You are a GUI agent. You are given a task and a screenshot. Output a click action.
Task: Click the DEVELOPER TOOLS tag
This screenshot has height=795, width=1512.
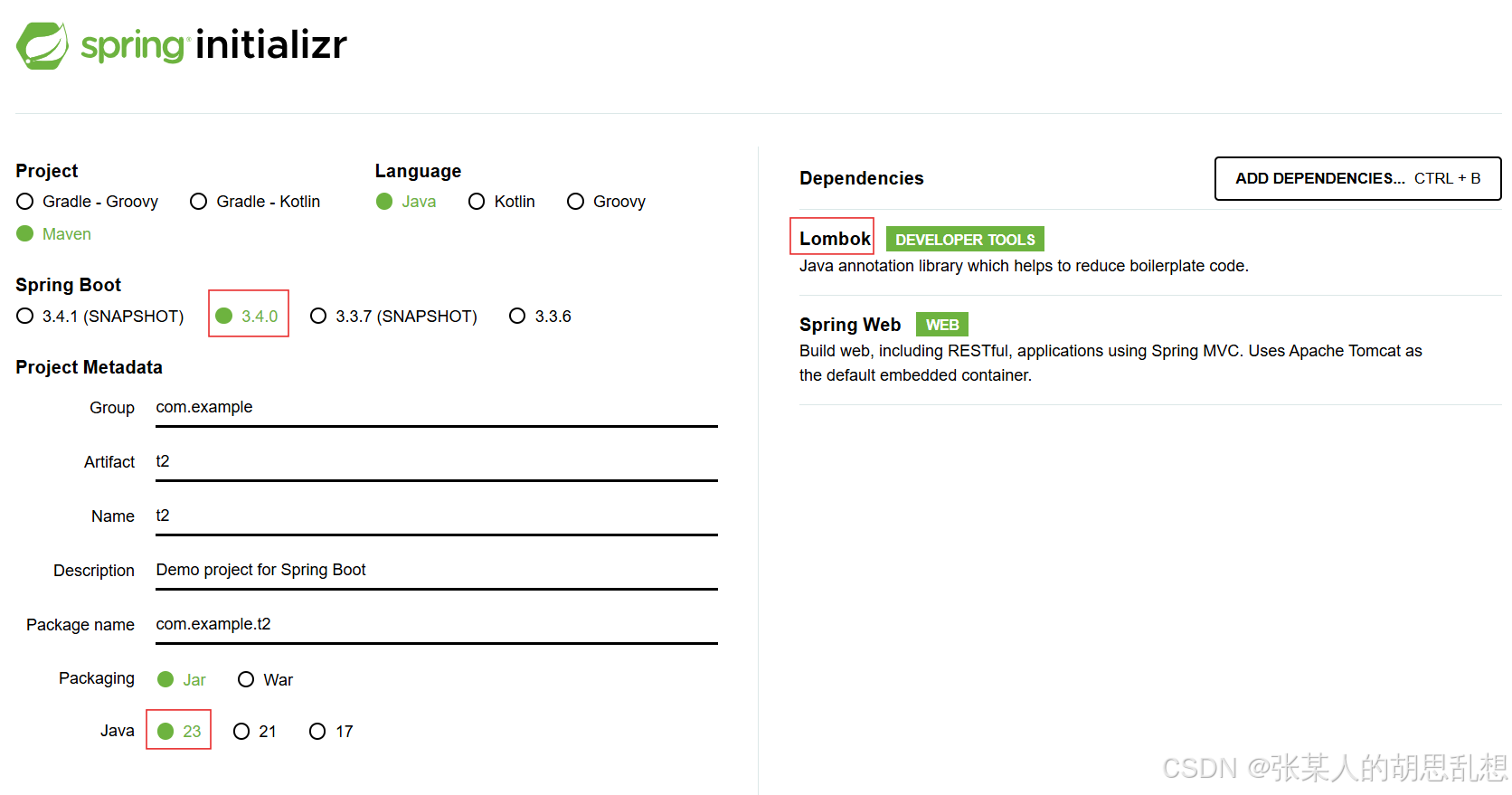pyautogui.click(x=965, y=240)
